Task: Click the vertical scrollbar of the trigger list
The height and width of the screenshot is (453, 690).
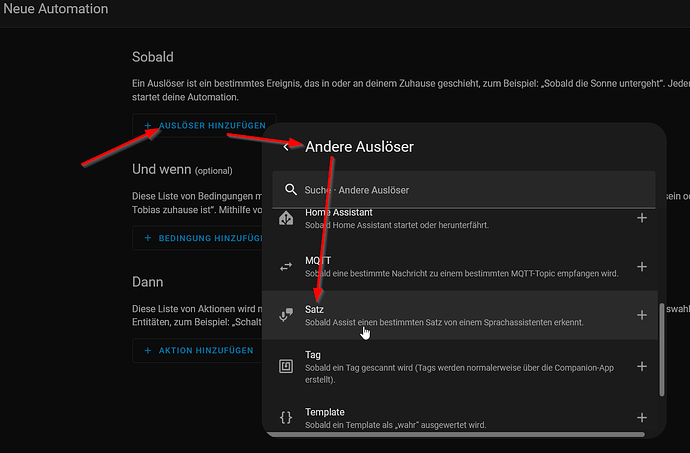Action: pos(661,350)
